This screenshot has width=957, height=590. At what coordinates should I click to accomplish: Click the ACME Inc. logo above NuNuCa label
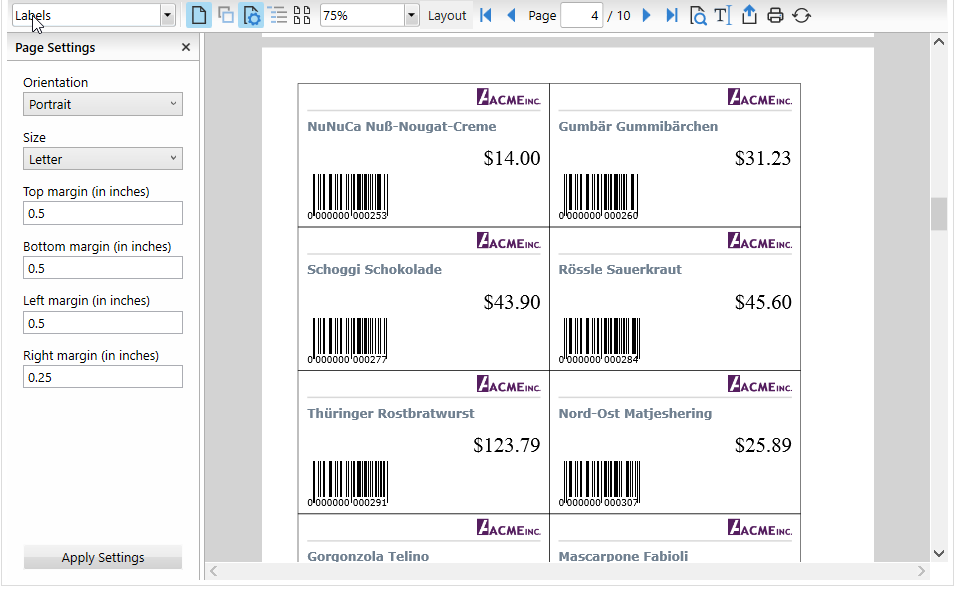[x=508, y=97]
